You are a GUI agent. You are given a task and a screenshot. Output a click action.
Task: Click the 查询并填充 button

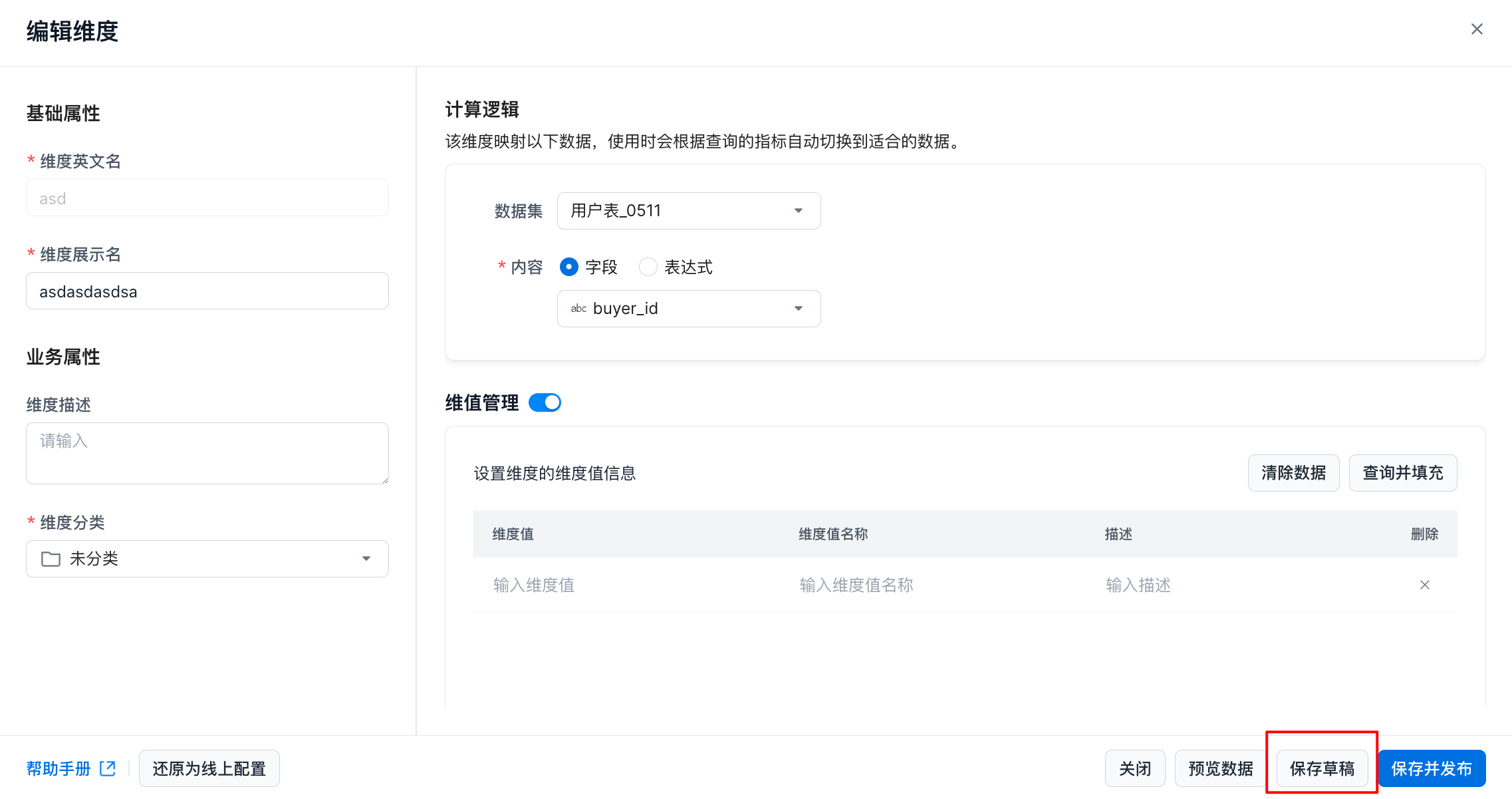(1402, 473)
